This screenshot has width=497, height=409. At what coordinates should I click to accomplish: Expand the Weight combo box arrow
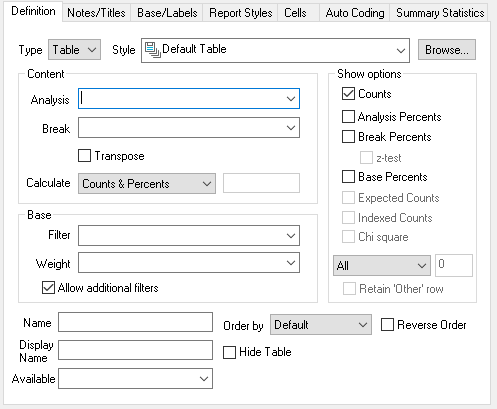tap(291, 263)
